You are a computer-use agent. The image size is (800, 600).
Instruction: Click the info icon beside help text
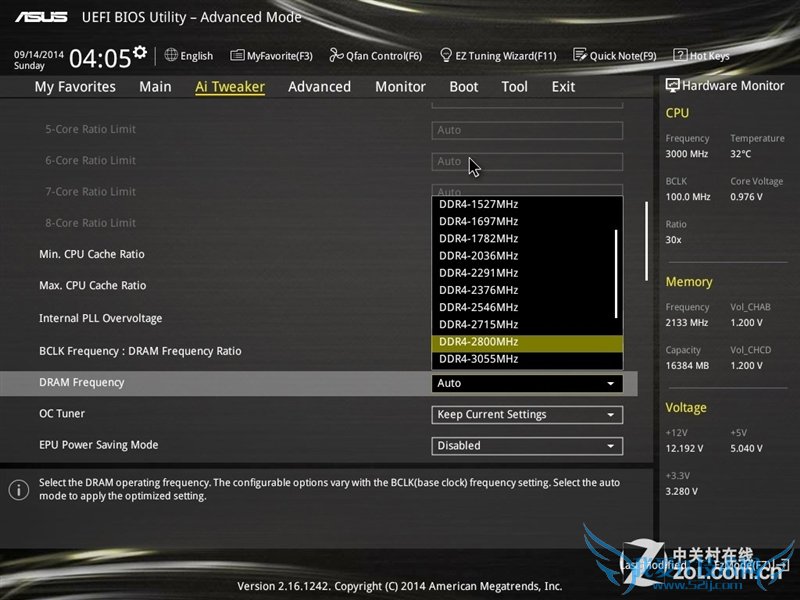(19, 490)
